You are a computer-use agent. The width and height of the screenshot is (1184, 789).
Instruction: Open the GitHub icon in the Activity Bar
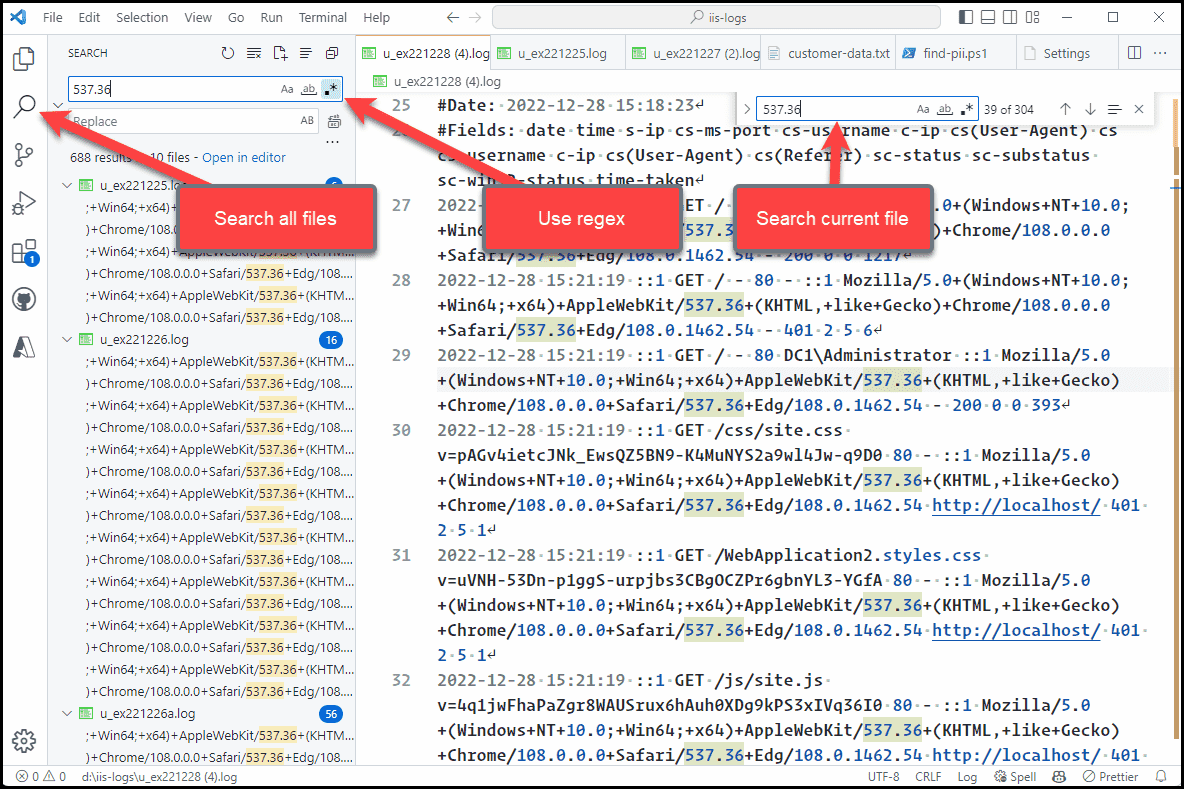pyautogui.click(x=24, y=298)
